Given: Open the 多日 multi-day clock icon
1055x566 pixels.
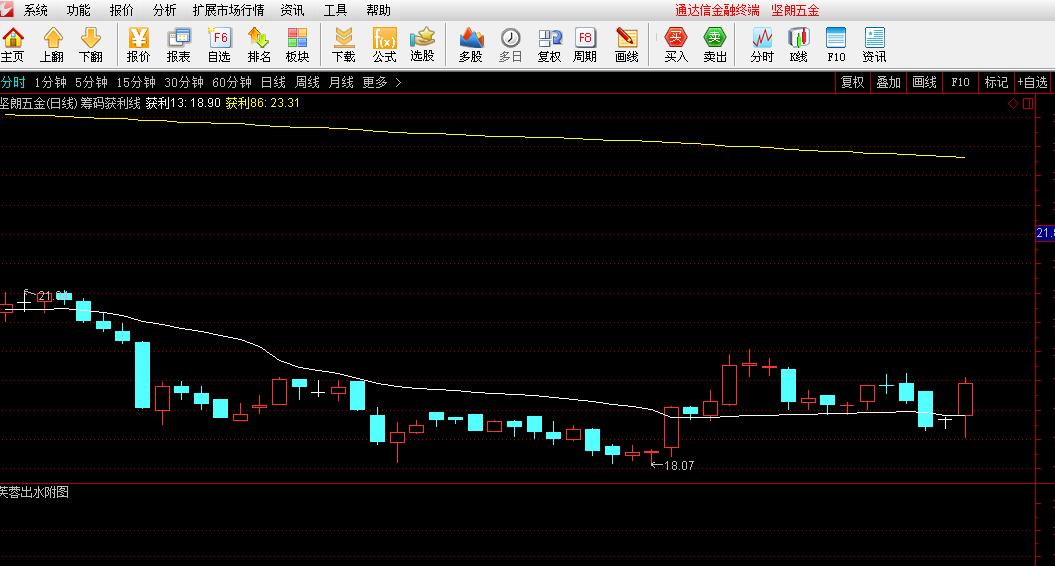Looking at the screenshot, I should 510,45.
